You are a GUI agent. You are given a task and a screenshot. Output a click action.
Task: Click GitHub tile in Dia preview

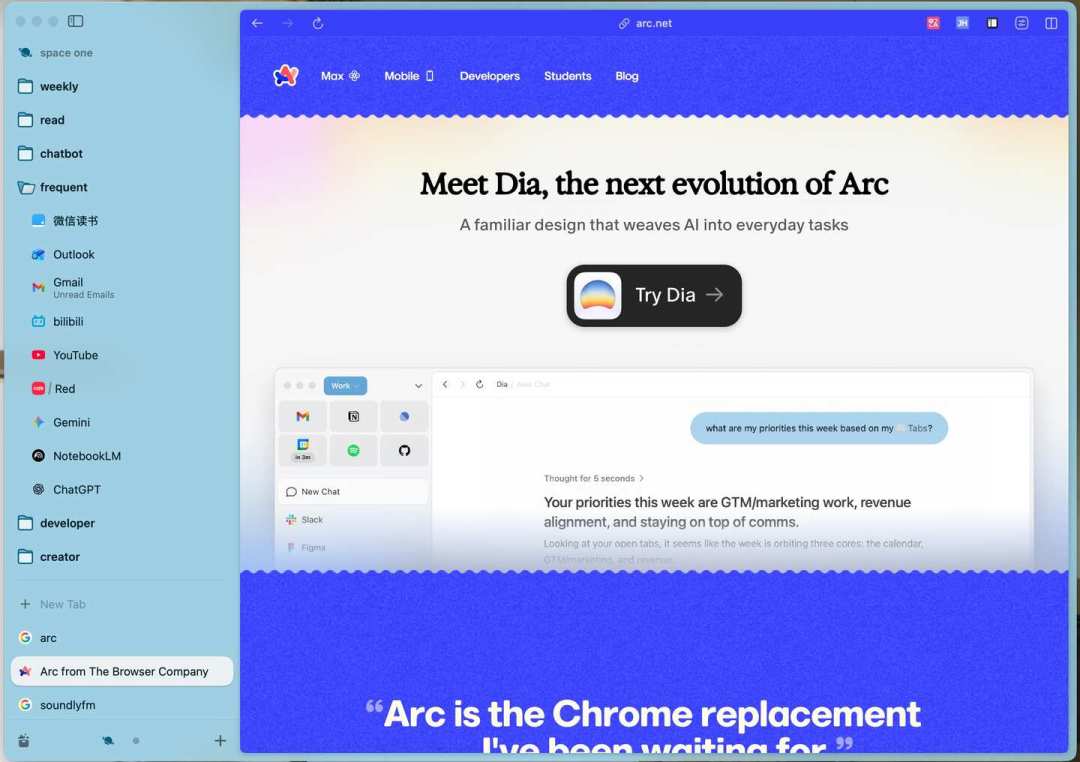404,451
